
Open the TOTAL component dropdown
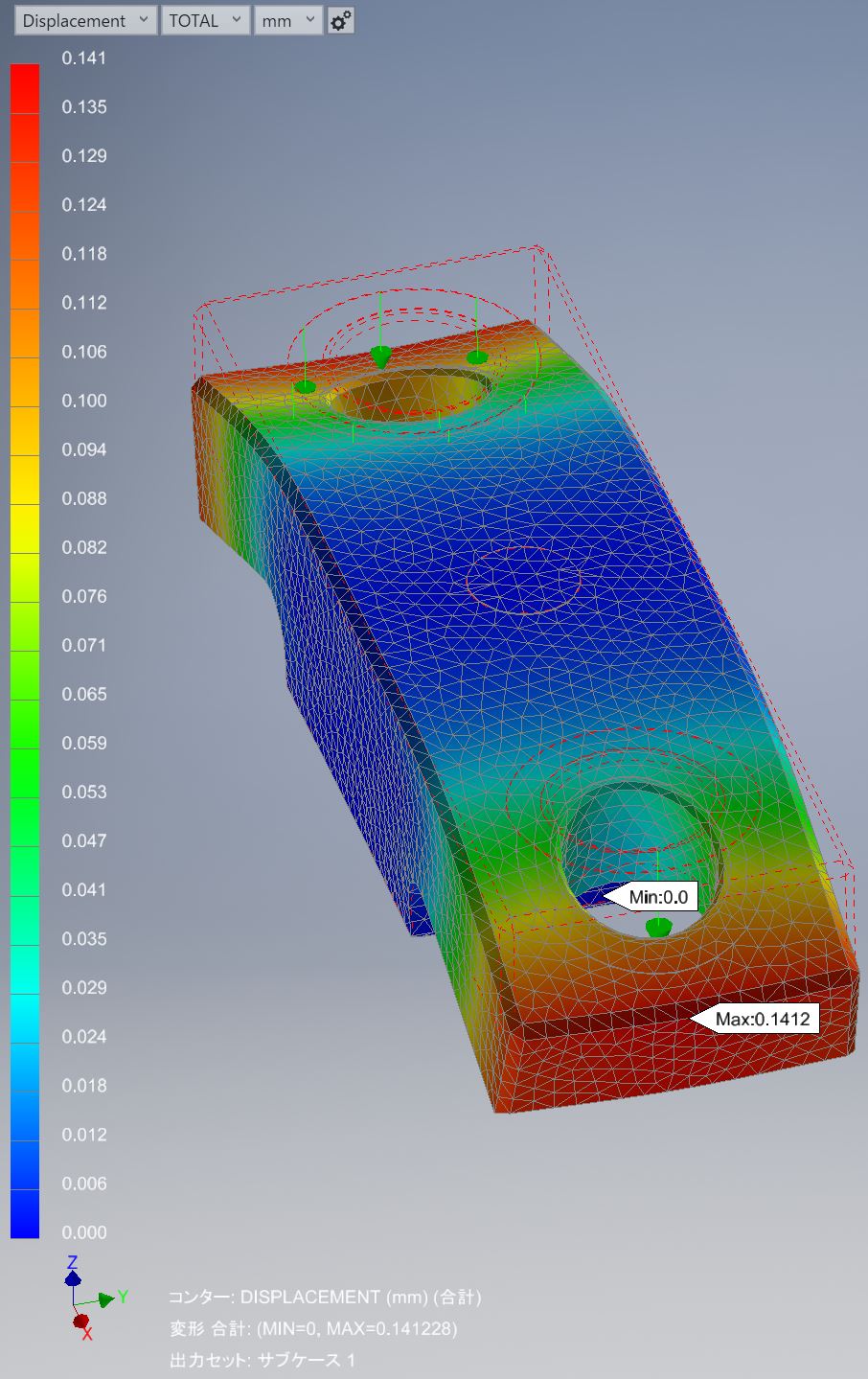pyautogui.click(x=206, y=20)
